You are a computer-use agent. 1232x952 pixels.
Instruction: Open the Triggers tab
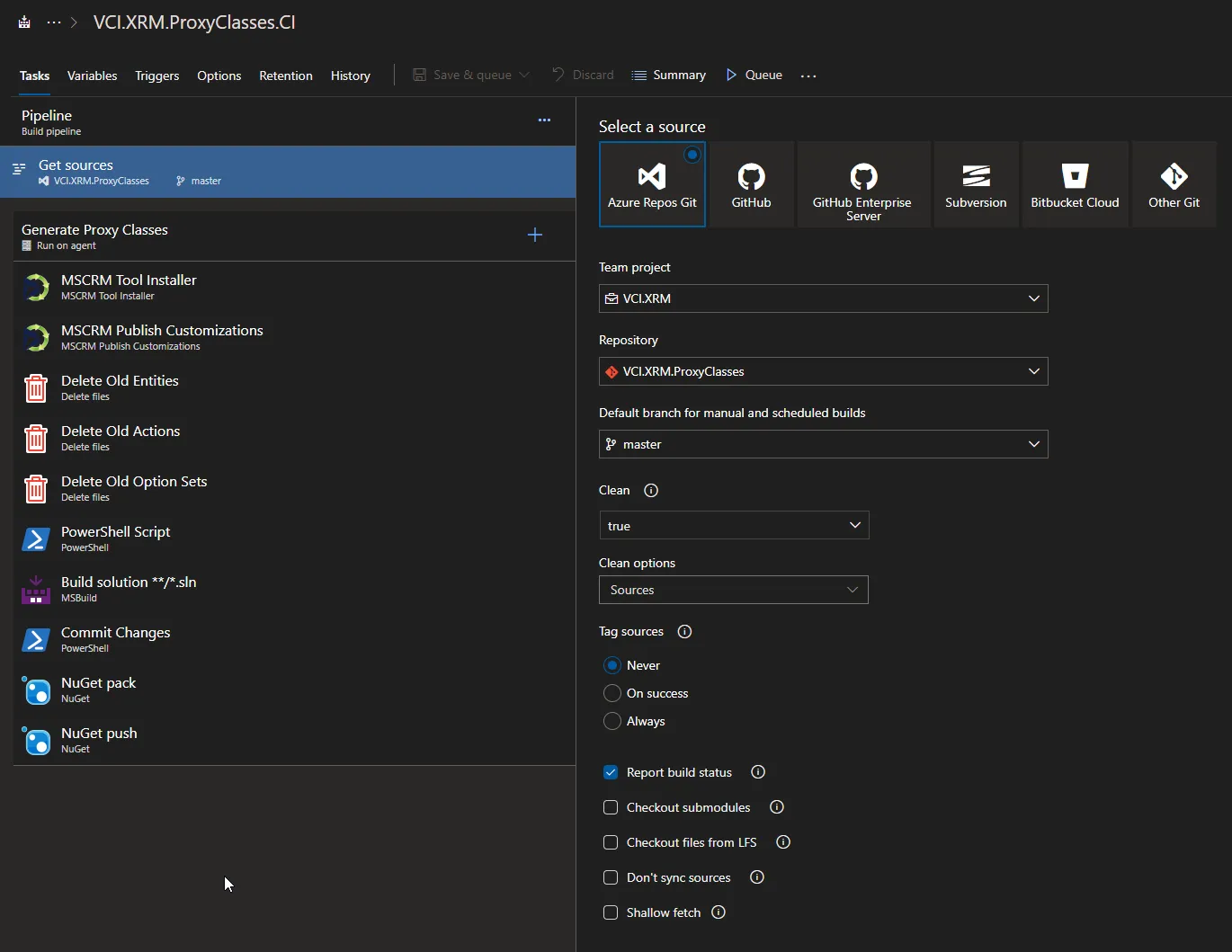[157, 76]
